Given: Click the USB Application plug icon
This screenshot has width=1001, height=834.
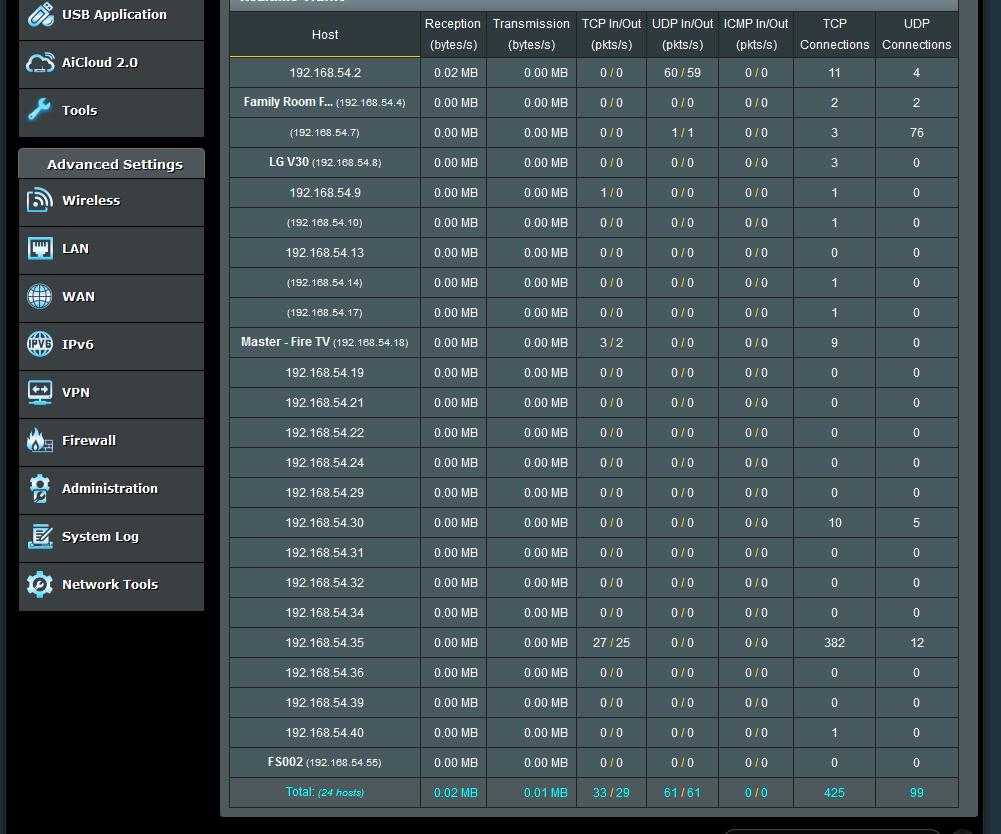Looking at the screenshot, I should click(x=40, y=15).
